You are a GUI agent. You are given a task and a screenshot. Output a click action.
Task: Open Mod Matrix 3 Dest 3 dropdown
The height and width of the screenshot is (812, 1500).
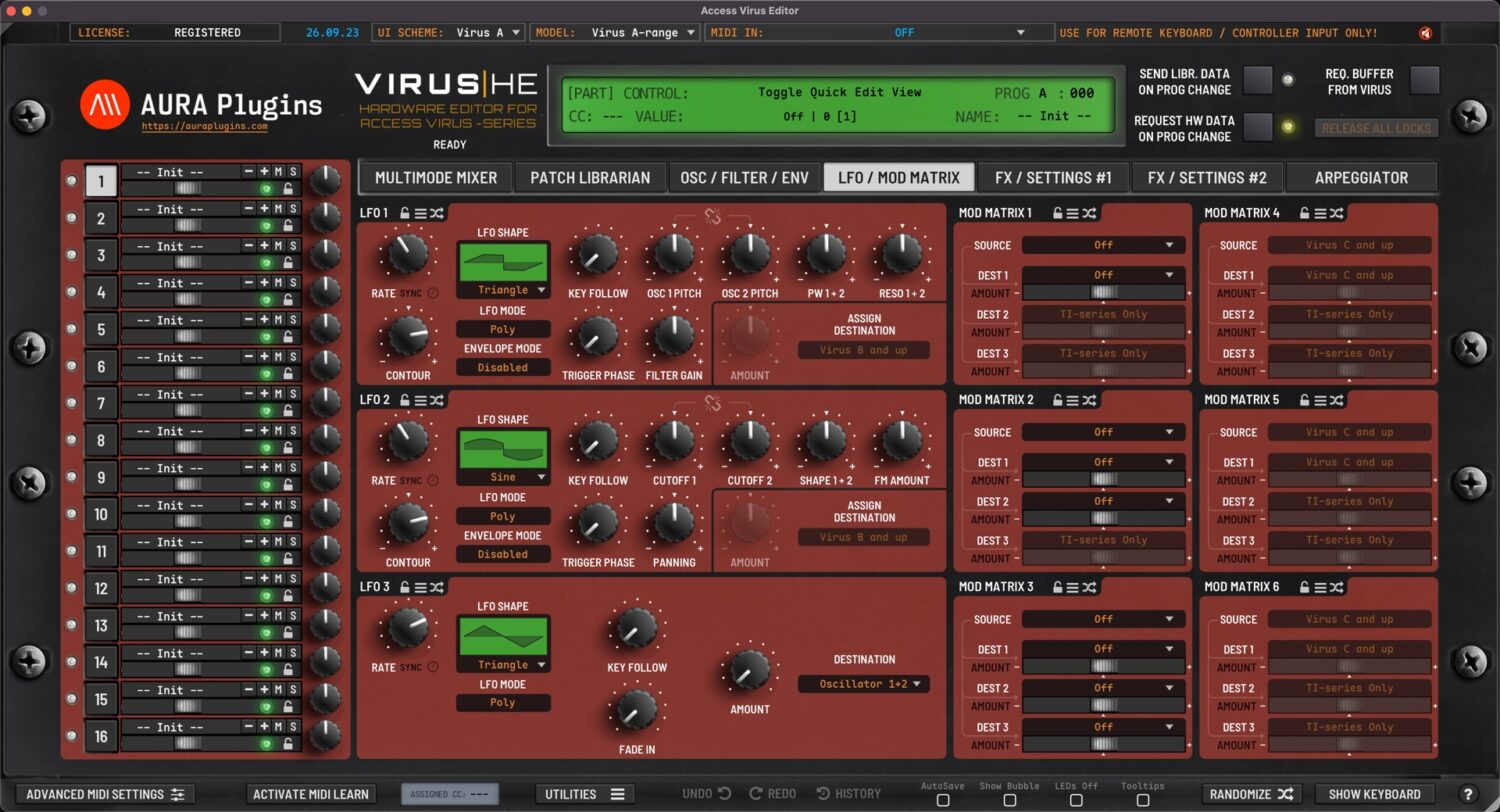click(1103, 727)
